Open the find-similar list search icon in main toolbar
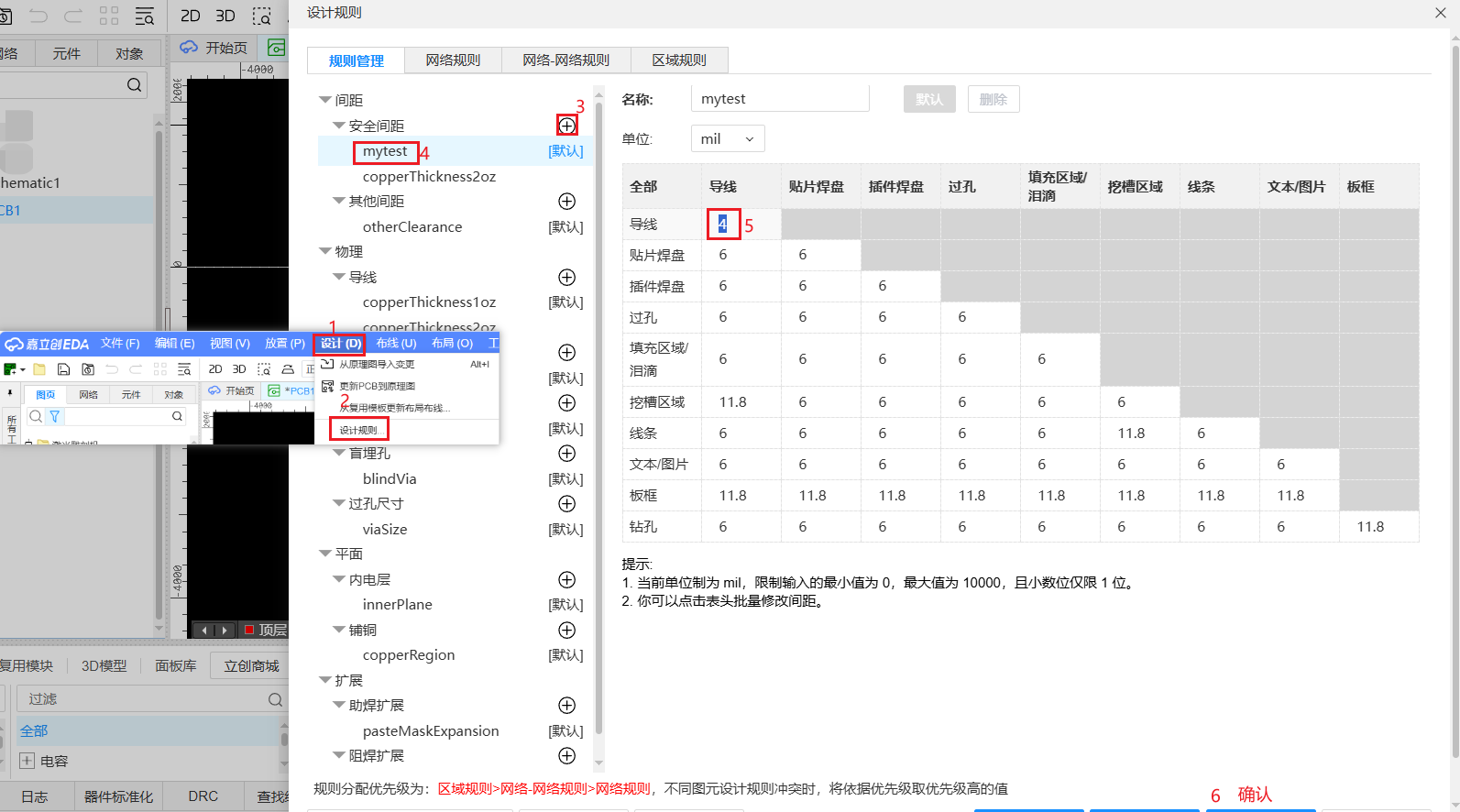The height and width of the screenshot is (812, 1460). (145, 16)
